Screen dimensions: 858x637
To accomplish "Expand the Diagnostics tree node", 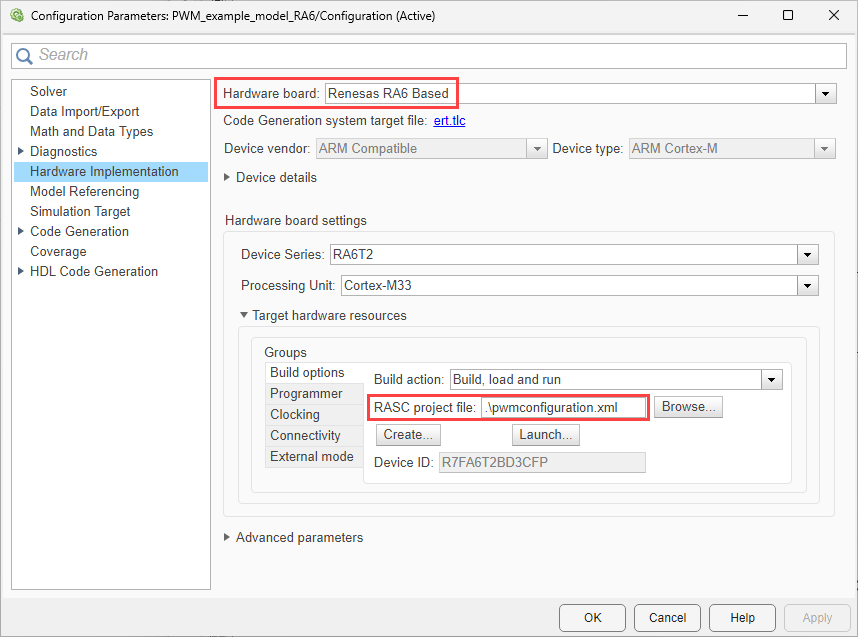I will pos(21,152).
